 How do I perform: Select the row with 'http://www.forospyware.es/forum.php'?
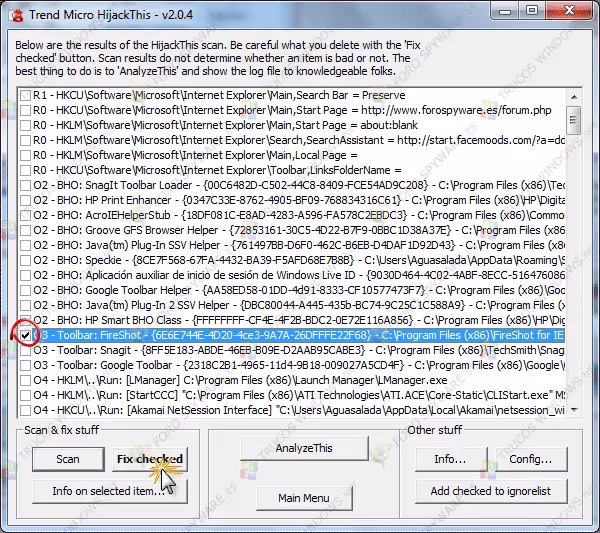(292, 110)
